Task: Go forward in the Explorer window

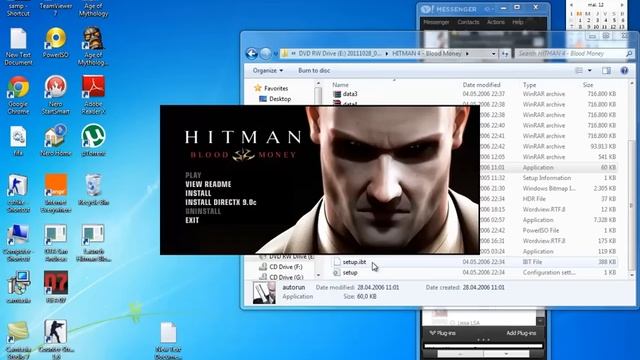Action: click(x=265, y=53)
